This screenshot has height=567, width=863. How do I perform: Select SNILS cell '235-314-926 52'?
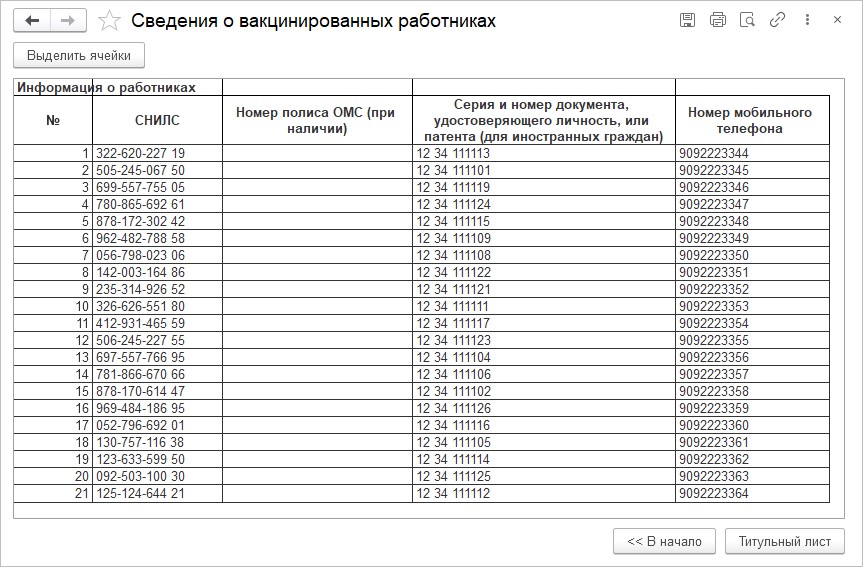click(157, 290)
